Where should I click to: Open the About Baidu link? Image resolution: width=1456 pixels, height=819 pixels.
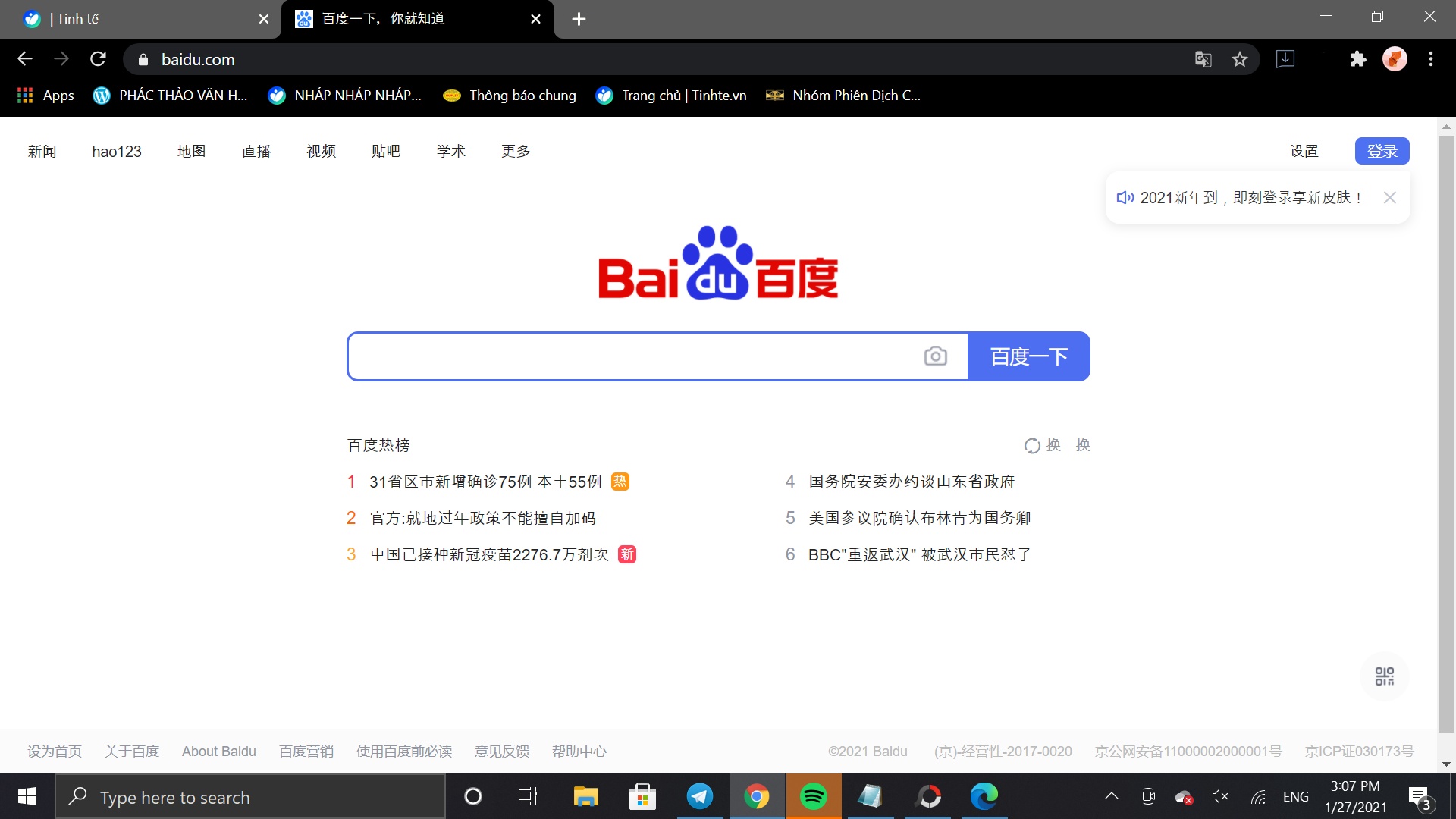point(219,751)
